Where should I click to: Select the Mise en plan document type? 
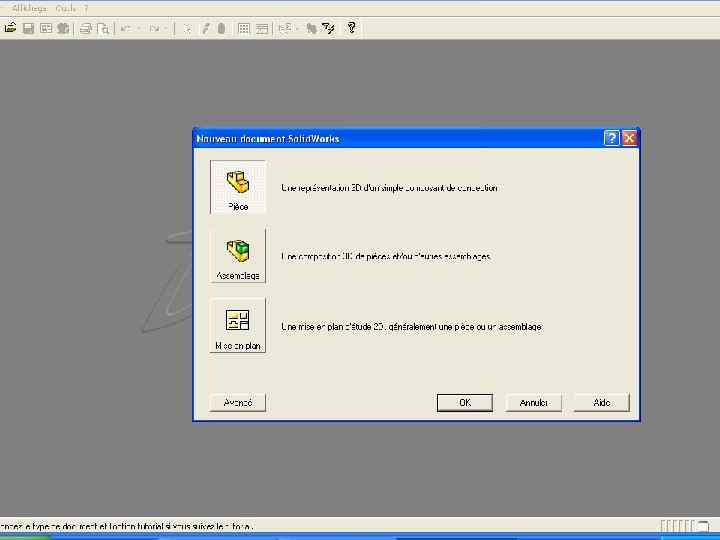pos(238,326)
